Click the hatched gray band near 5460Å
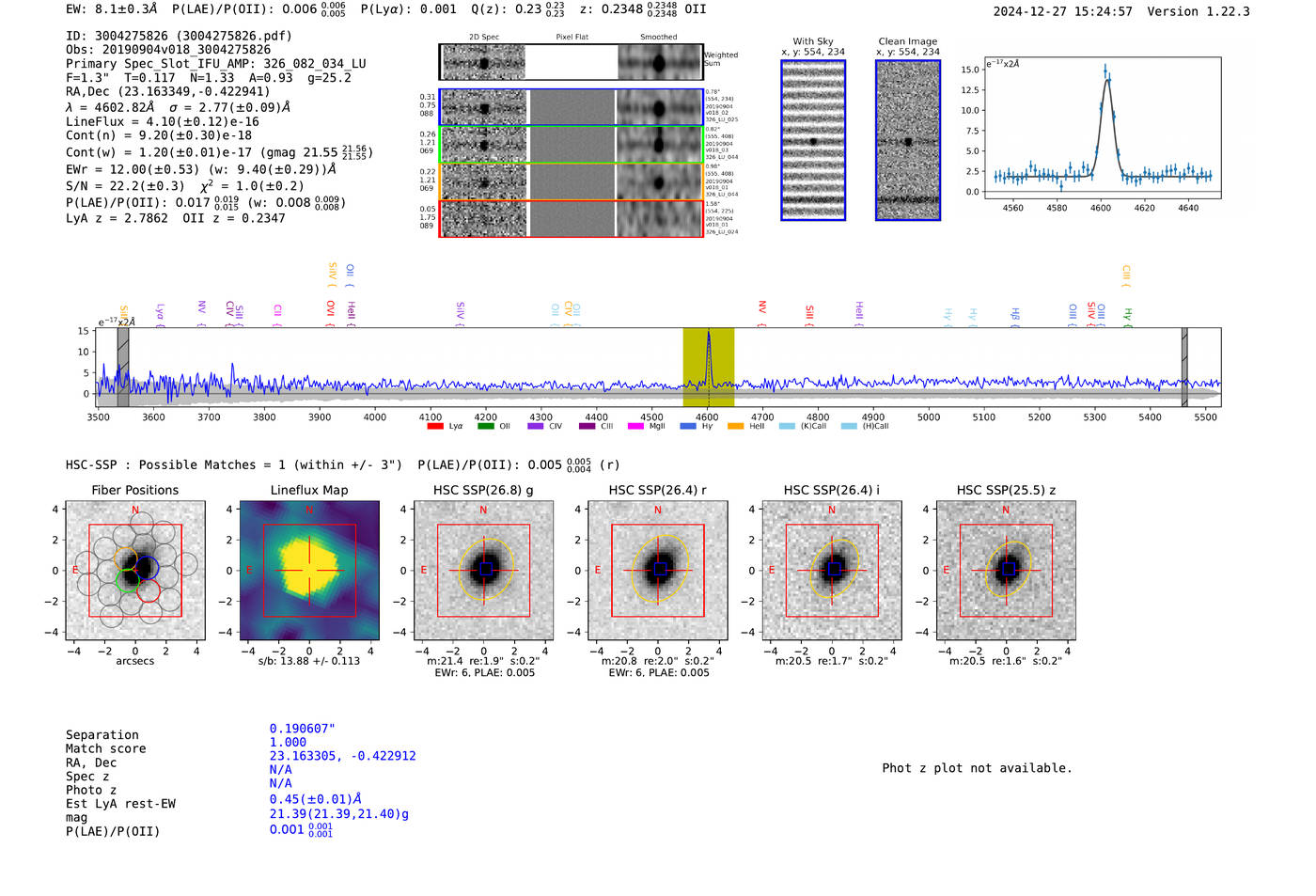Viewport: 1316px width, 896px height. (x=1184, y=368)
